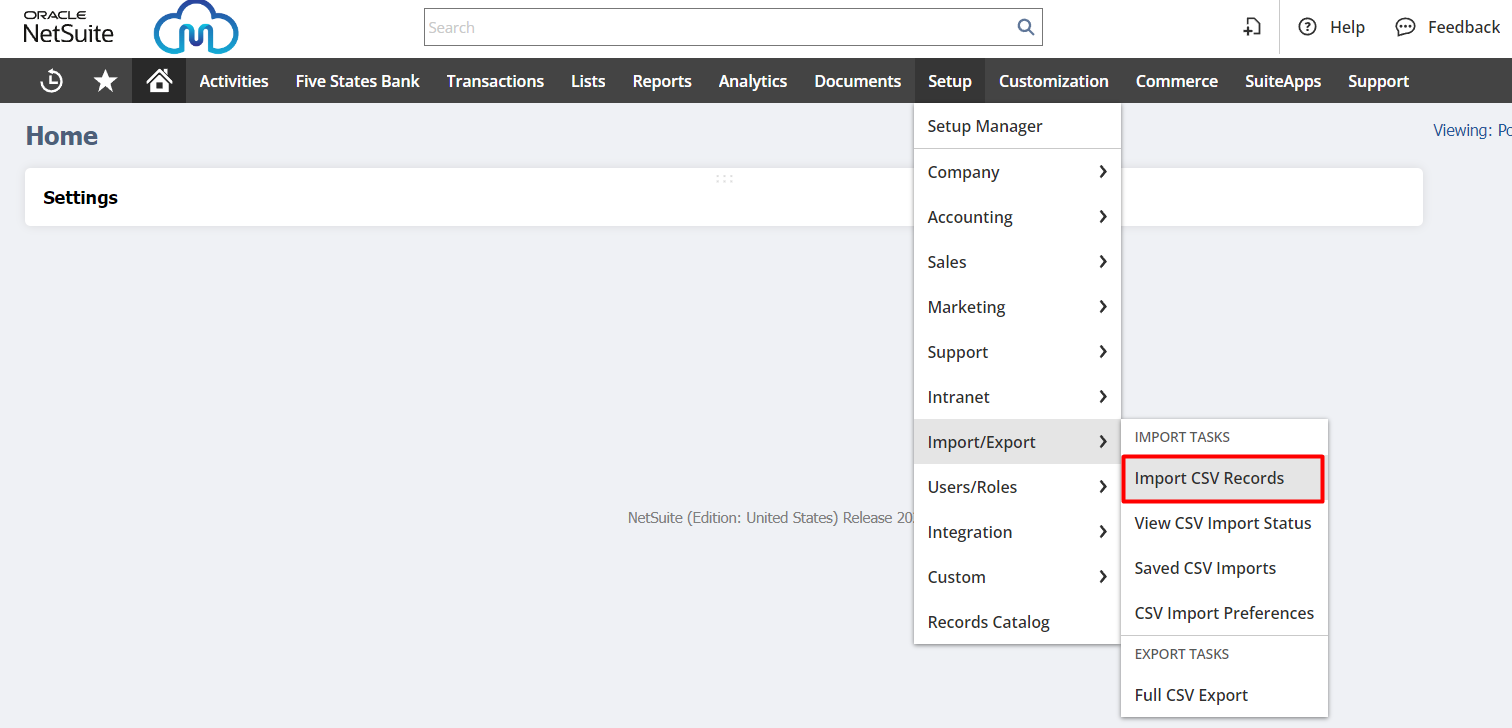The width and height of the screenshot is (1512, 728).
Task: Click the blue cloud company logo
Action: coord(196,29)
